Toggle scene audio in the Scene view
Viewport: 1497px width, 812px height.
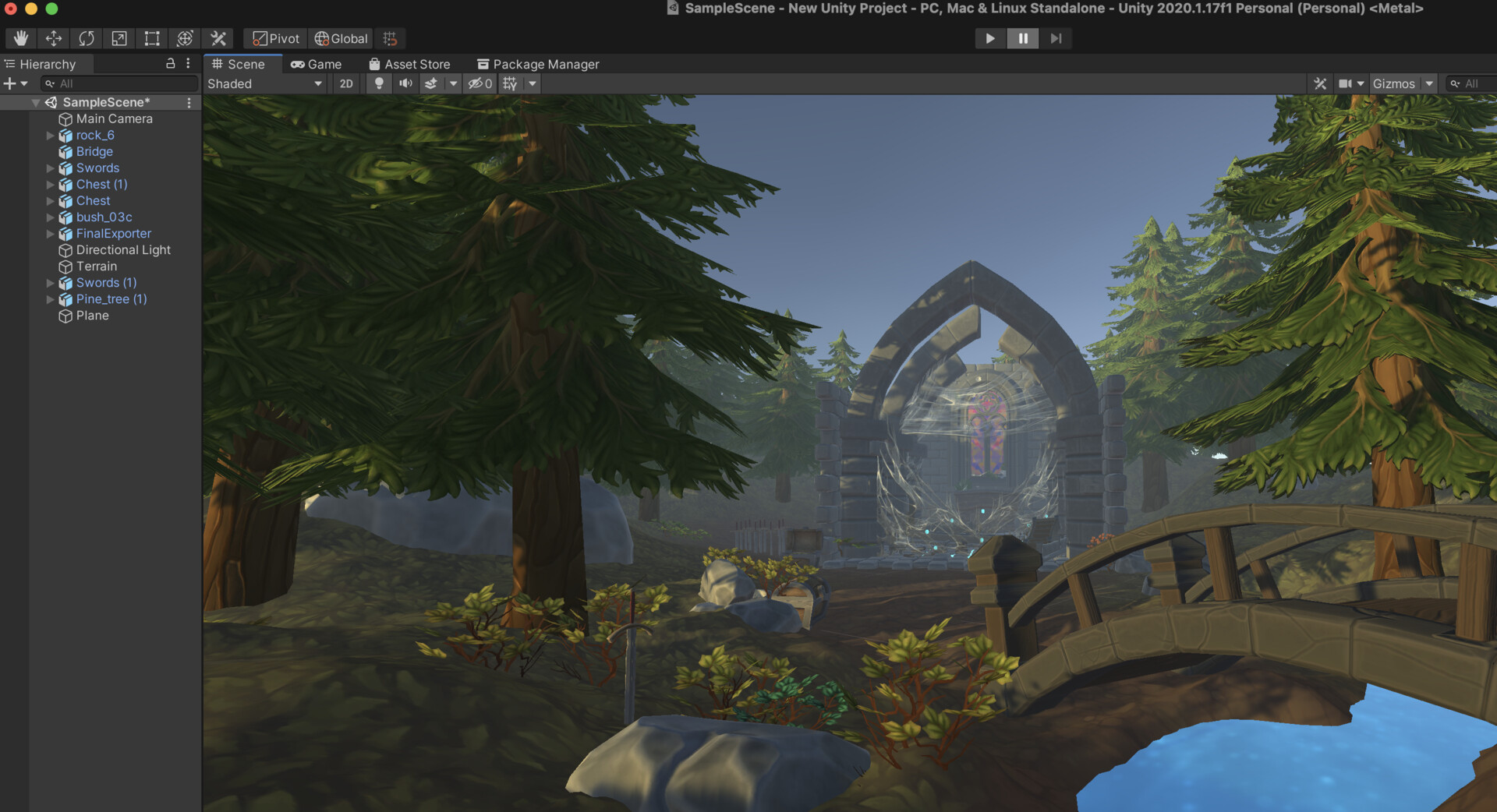point(405,83)
